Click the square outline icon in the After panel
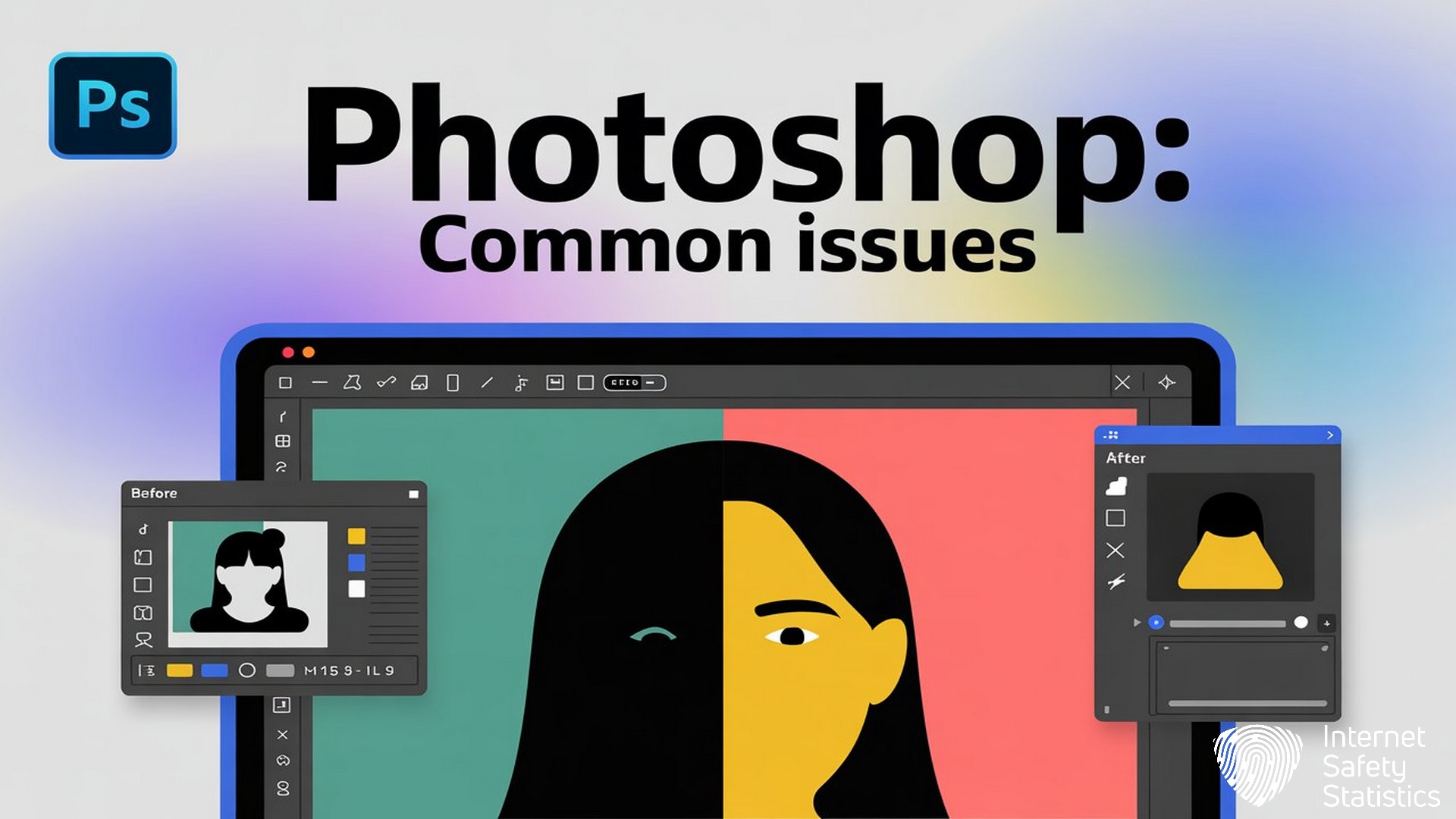Screen dimensions: 1456x819 pos(1116,518)
